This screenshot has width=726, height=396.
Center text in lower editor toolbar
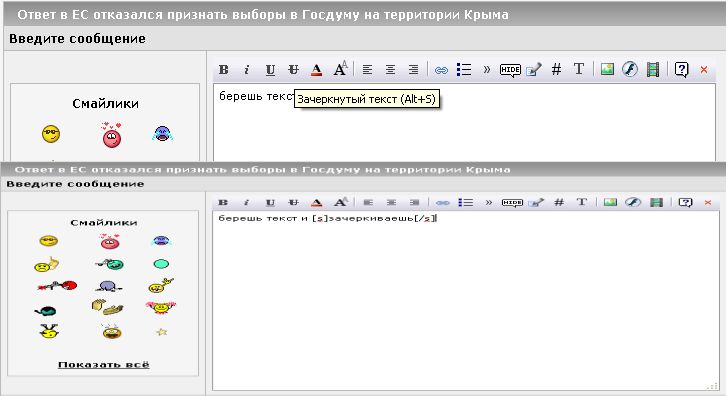[392, 202]
